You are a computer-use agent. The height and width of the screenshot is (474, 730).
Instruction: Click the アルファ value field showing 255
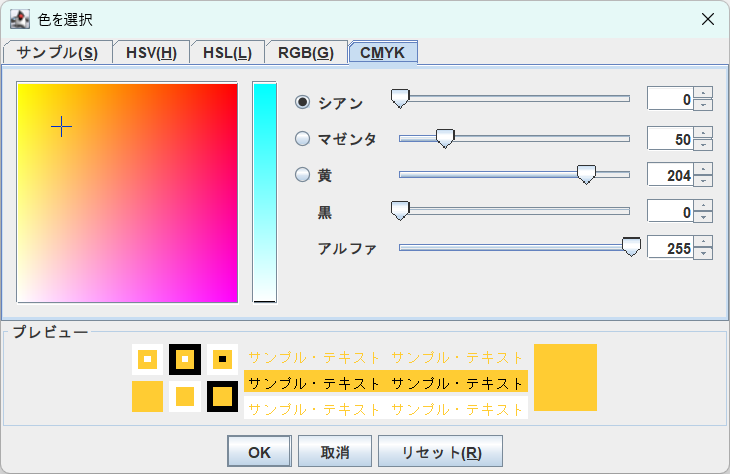pos(670,248)
